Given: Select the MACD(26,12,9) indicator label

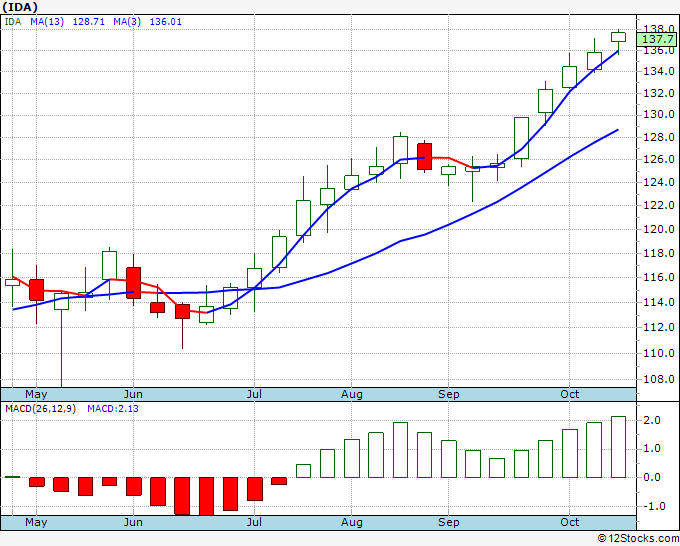Looking at the screenshot, I should click(x=40, y=409).
